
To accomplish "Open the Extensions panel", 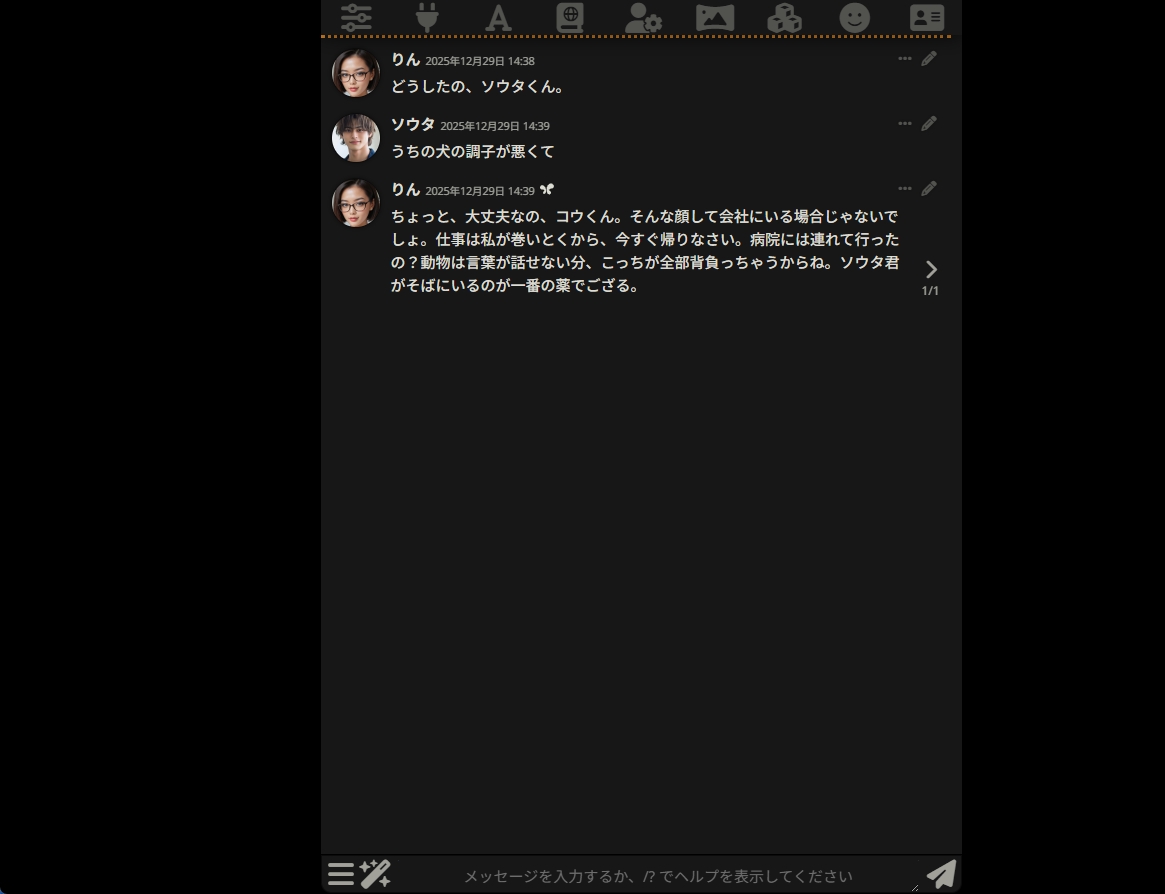I will click(784, 17).
